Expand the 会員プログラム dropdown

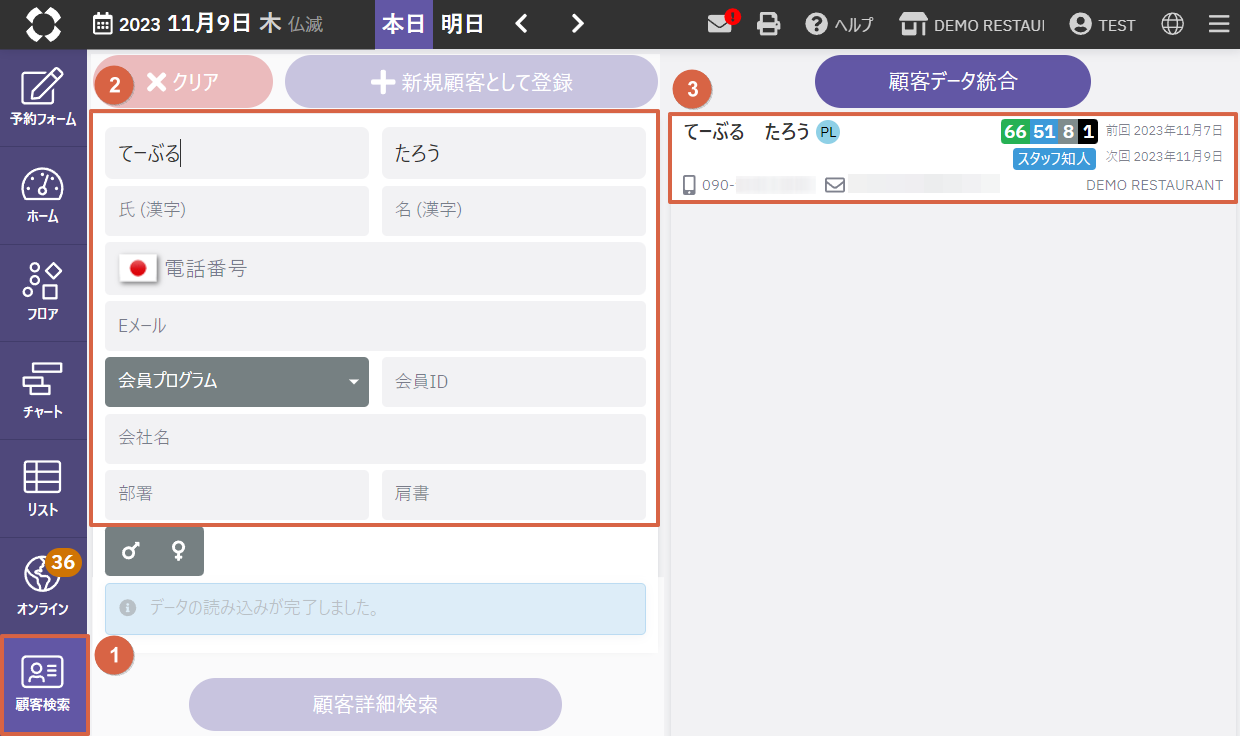pyautogui.click(x=236, y=381)
